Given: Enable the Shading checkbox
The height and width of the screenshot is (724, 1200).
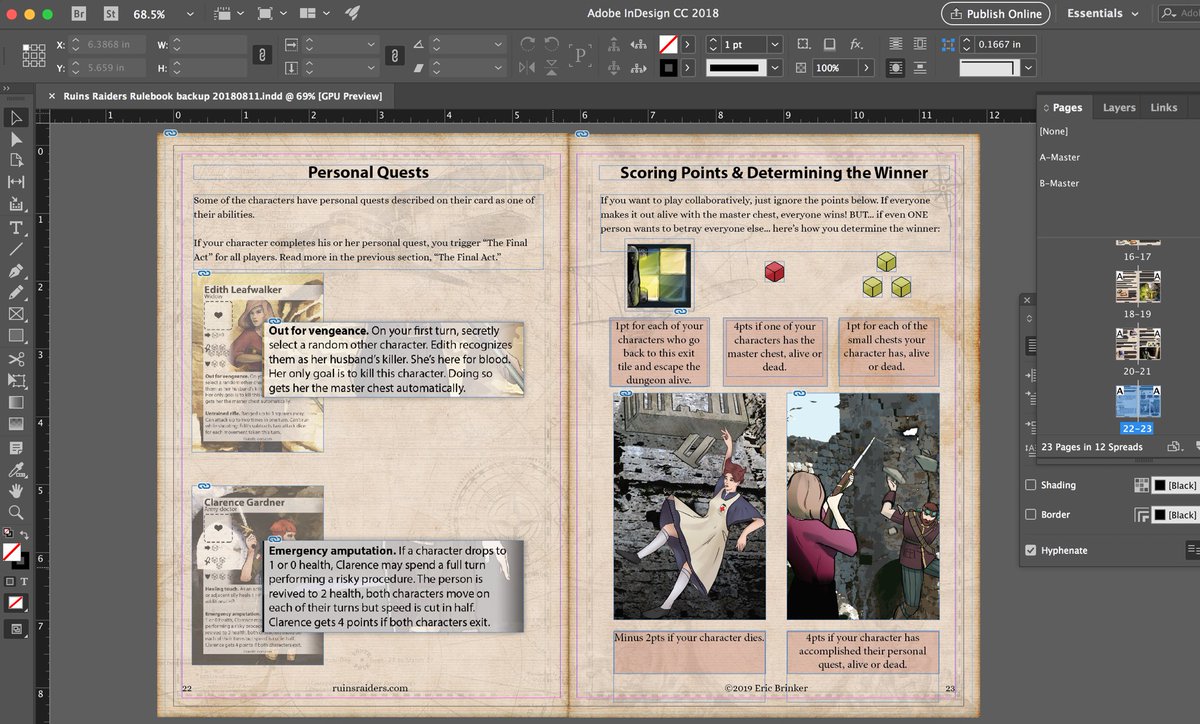Looking at the screenshot, I should (1031, 485).
